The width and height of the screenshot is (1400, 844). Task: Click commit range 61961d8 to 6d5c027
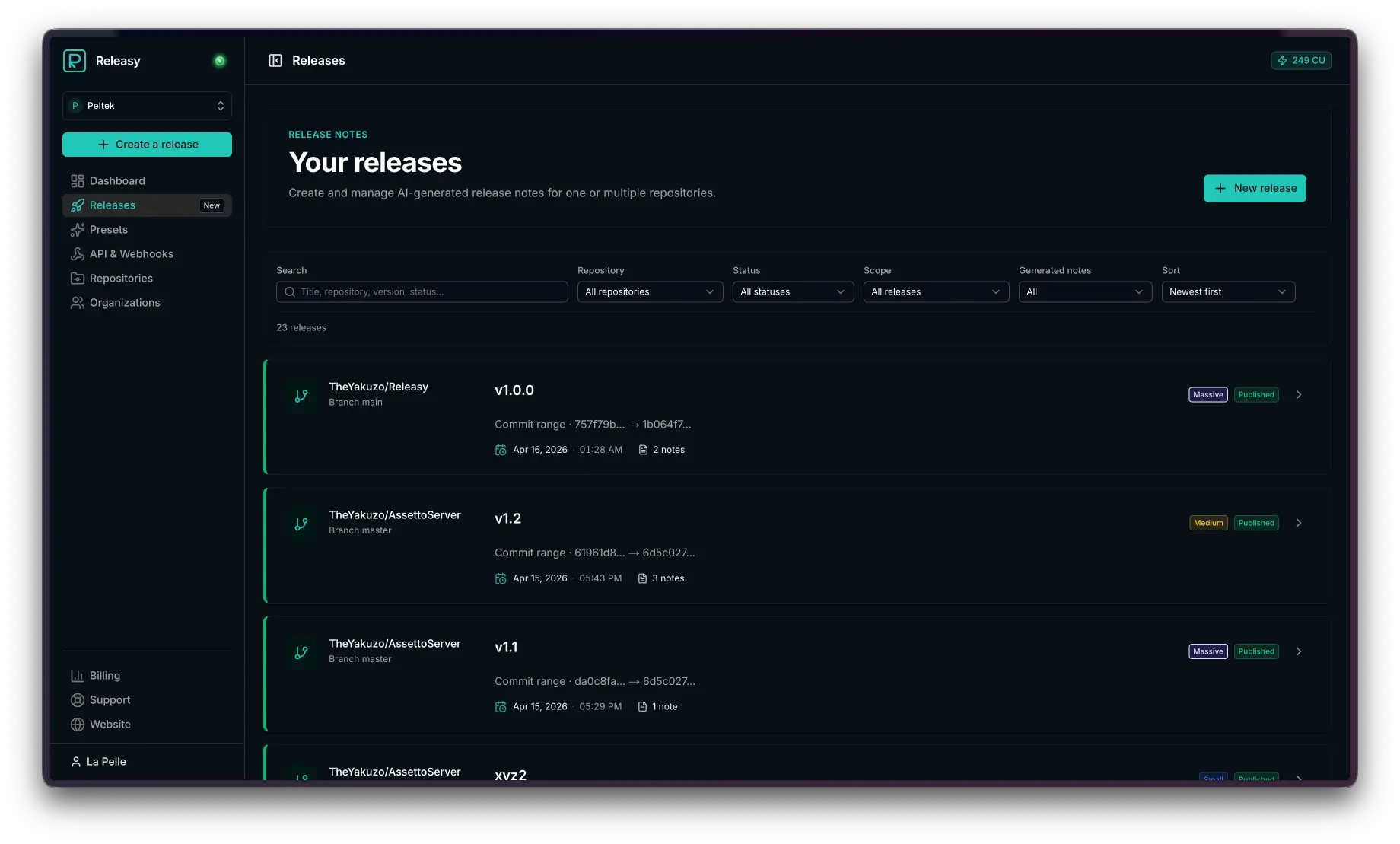(x=595, y=553)
